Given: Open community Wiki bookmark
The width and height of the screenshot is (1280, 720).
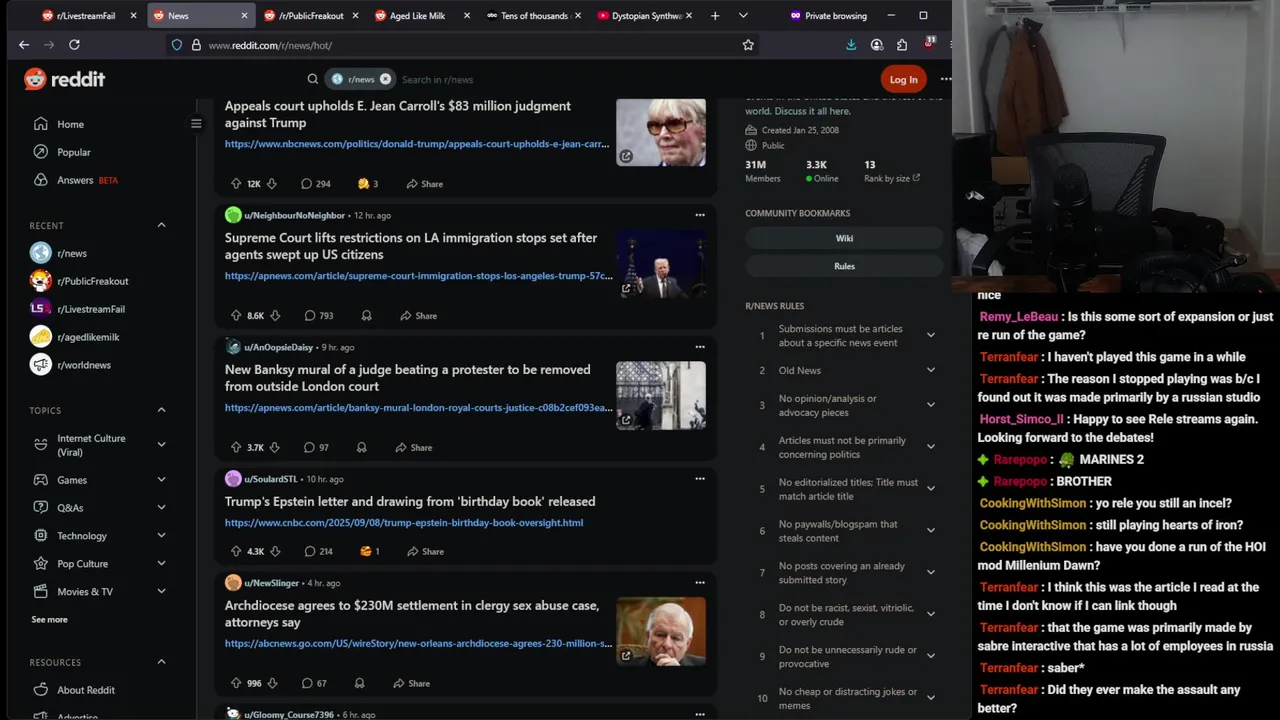Looking at the screenshot, I should click(844, 238).
